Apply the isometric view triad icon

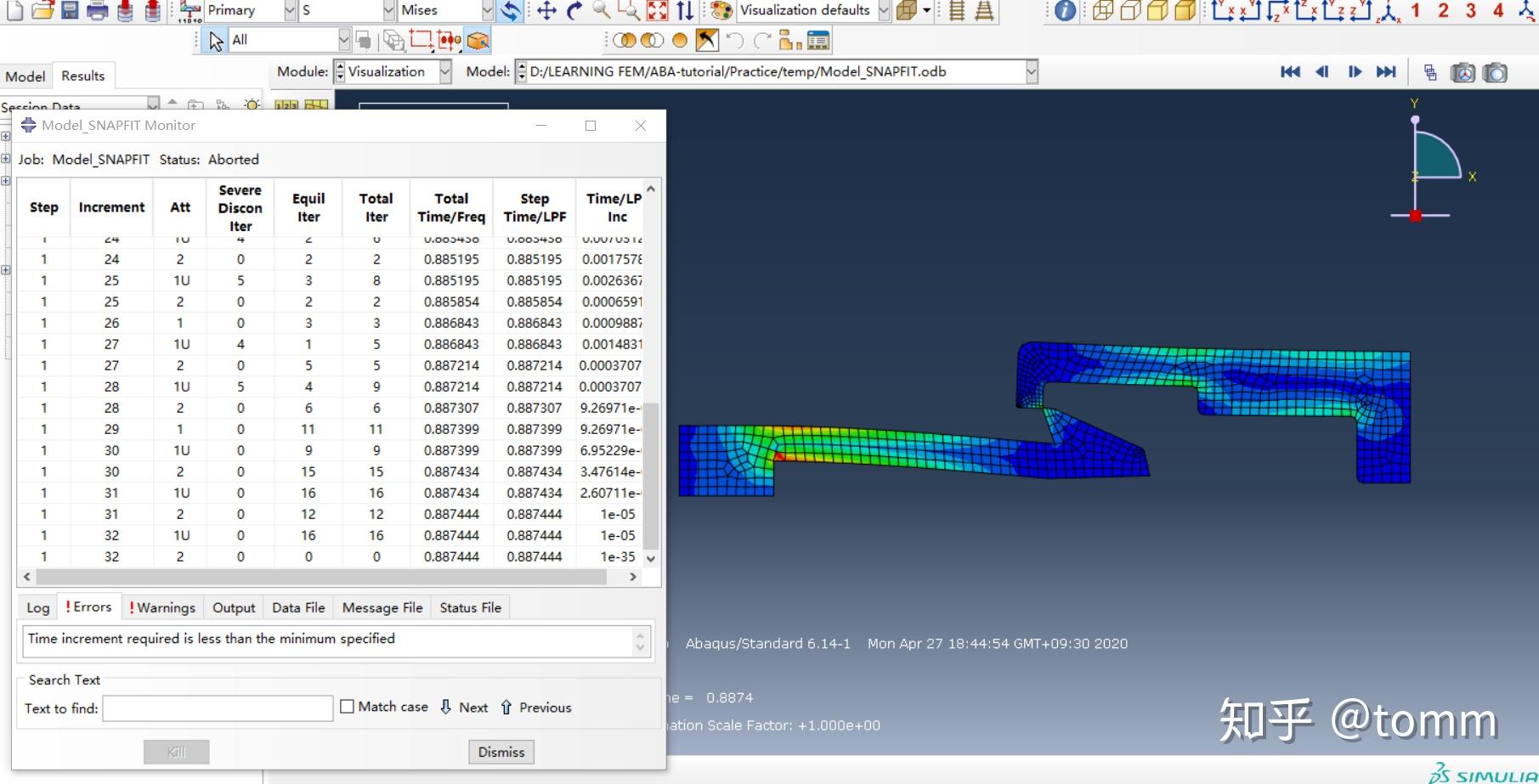1389,11
